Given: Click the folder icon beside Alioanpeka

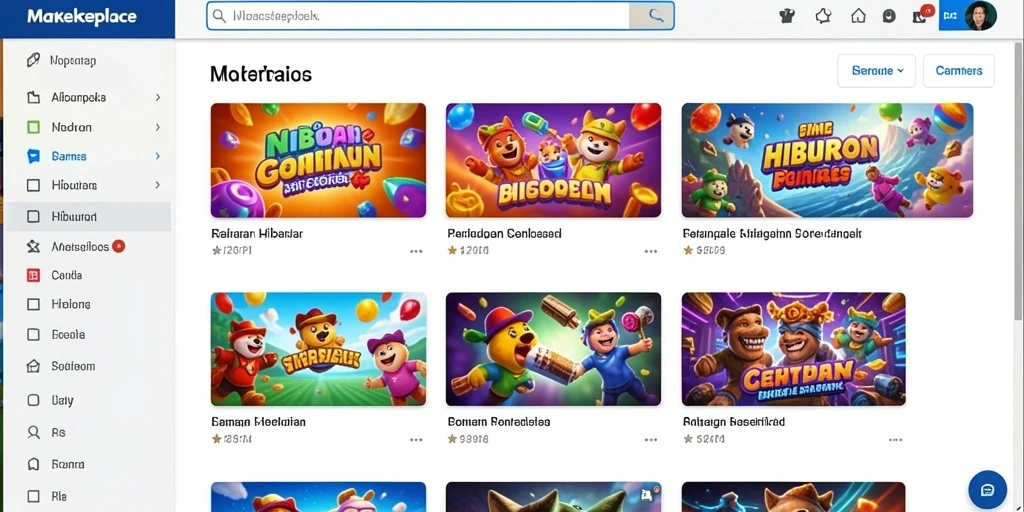Looking at the screenshot, I should point(33,97).
